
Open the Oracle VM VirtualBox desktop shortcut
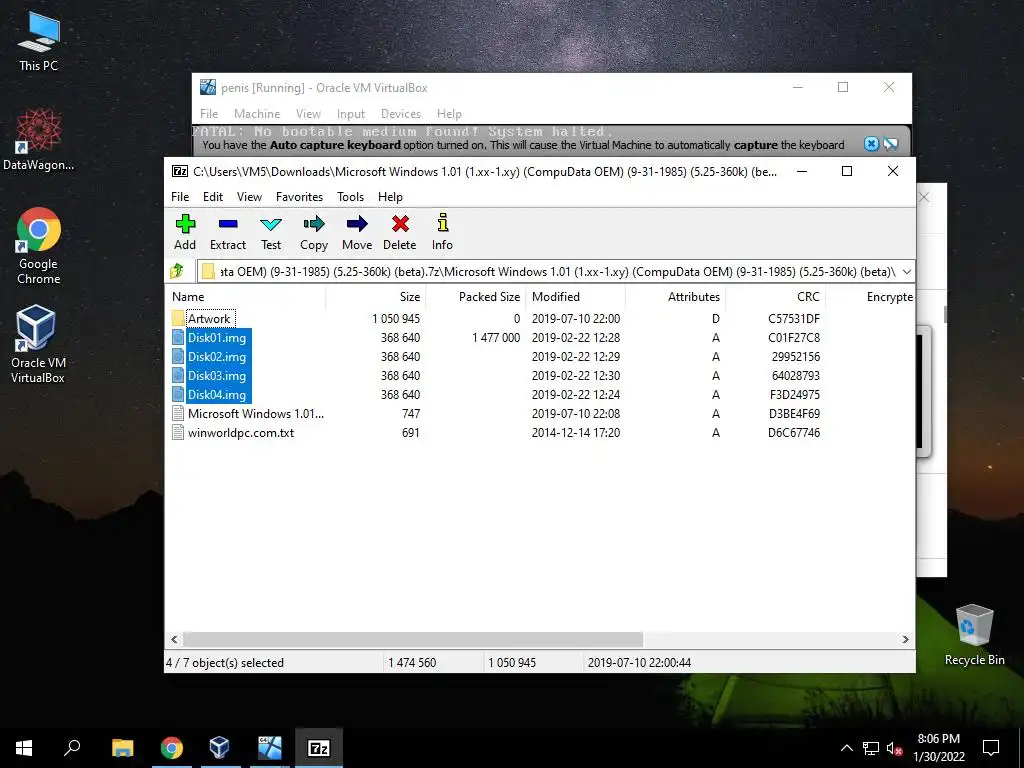point(37,344)
